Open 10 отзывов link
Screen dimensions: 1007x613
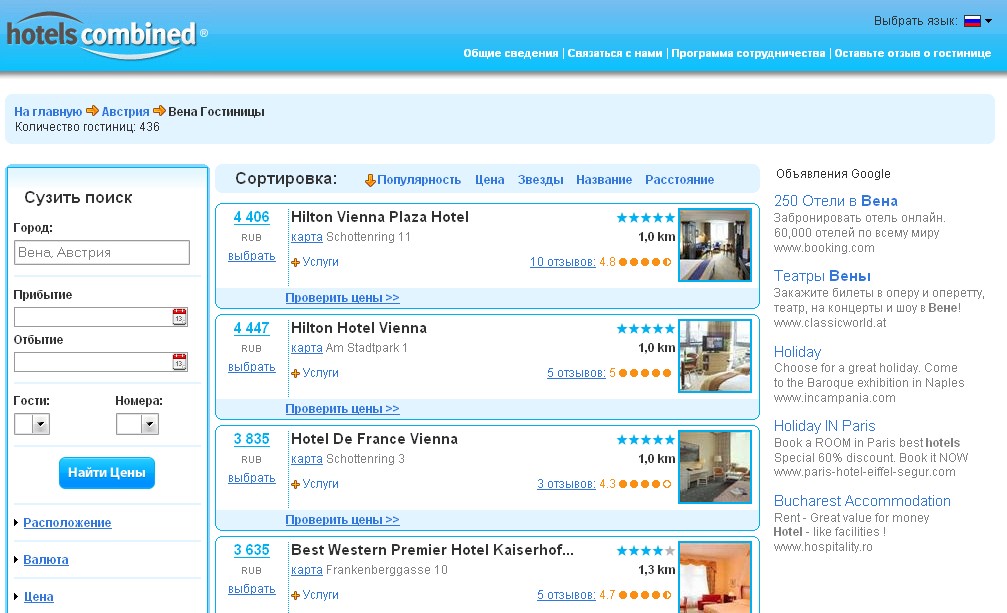(563, 262)
